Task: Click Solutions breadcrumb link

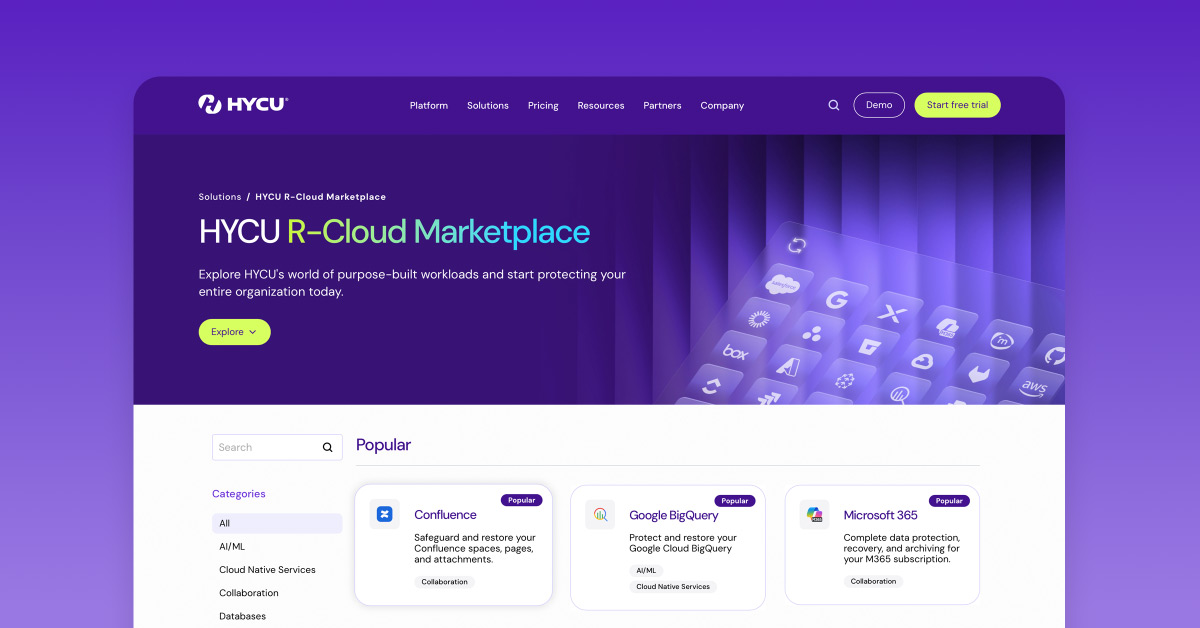Action: [x=220, y=197]
